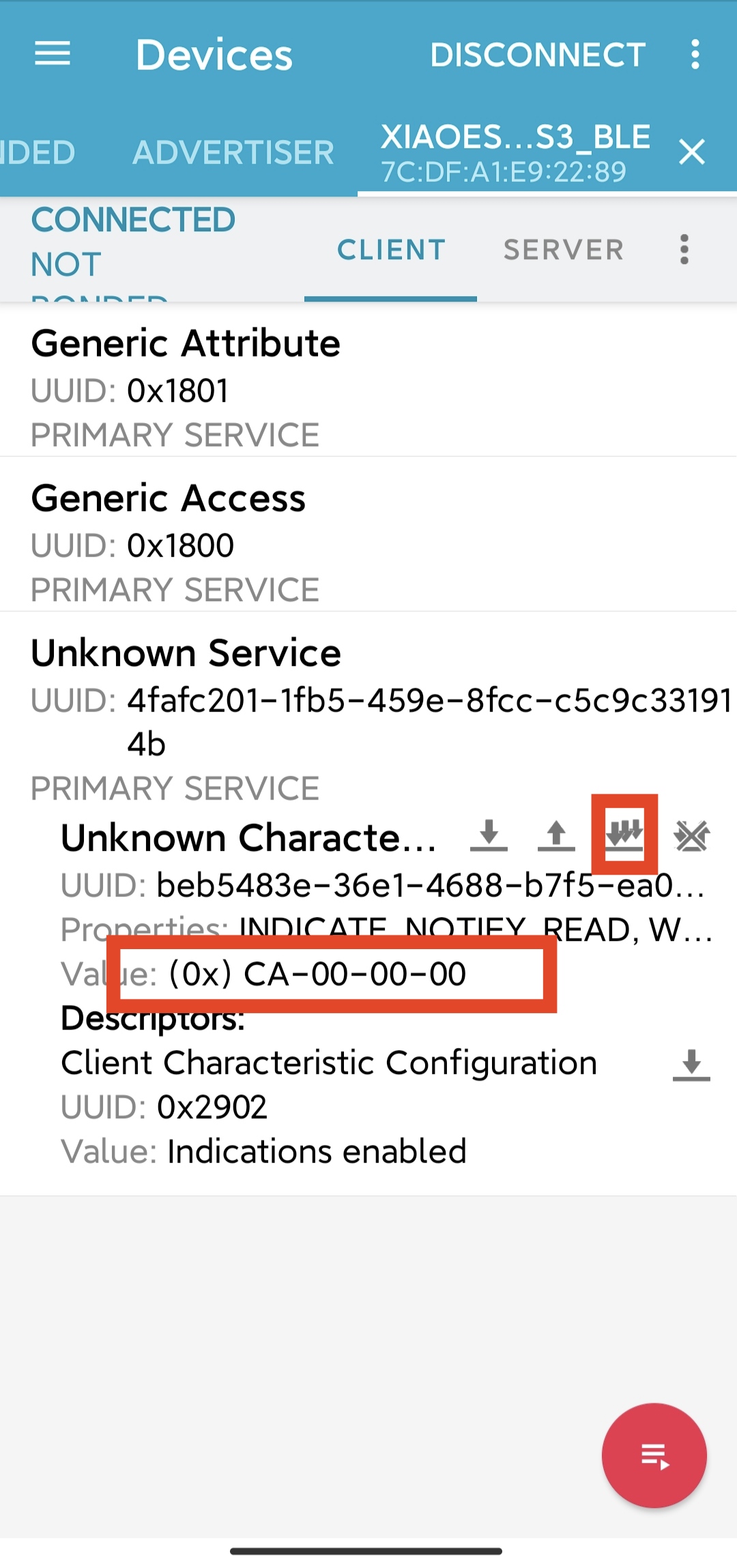Disconnect from the device
Image resolution: width=737 pixels, height=1568 pixels.
point(538,55)
